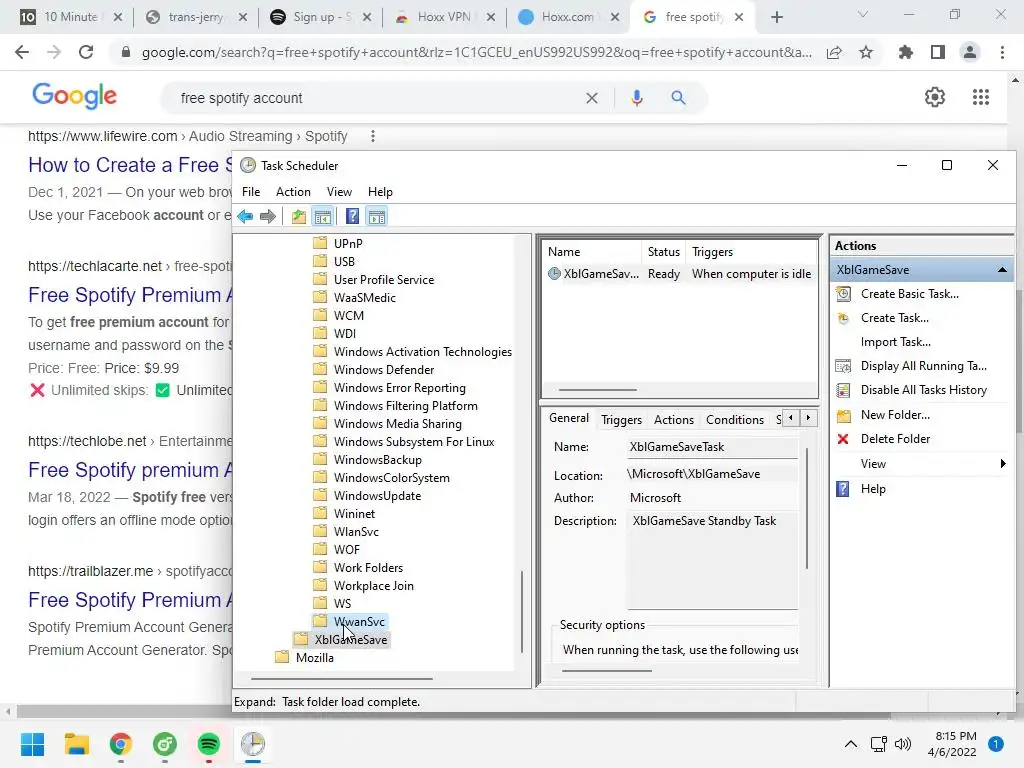Click the Triggers column header
The height and width of the screenshot is (768, 1024).
click(x=751, y=252)
